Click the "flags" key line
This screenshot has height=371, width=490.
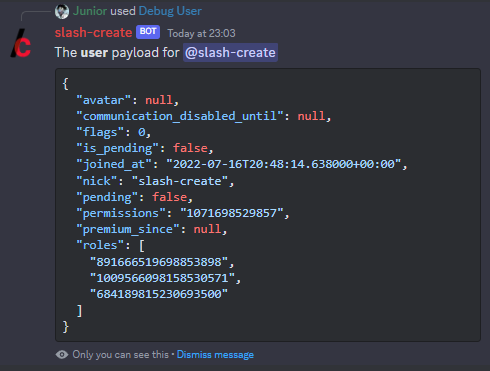114,132
